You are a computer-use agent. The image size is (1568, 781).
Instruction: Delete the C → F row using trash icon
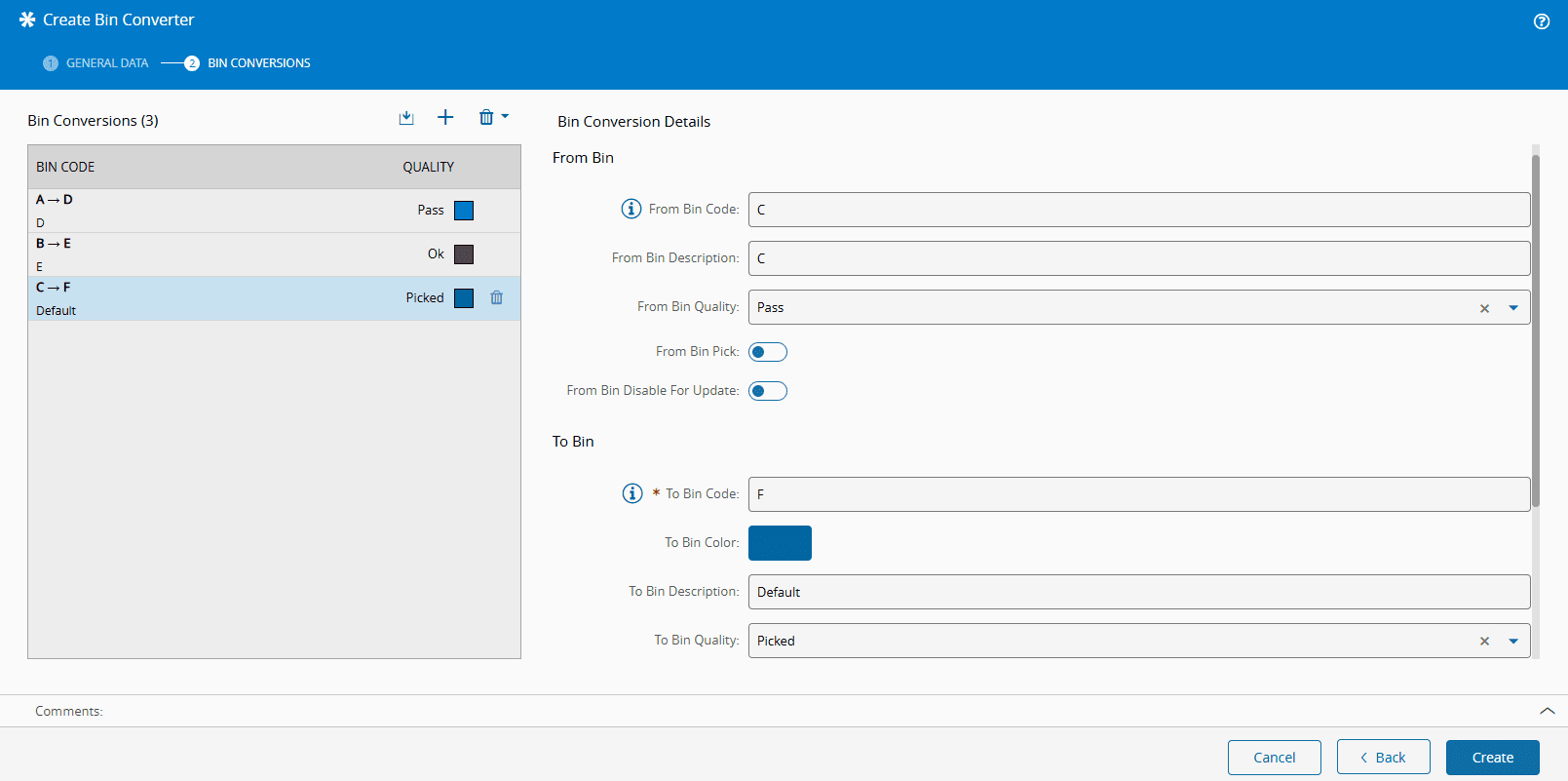coord(497,298)
